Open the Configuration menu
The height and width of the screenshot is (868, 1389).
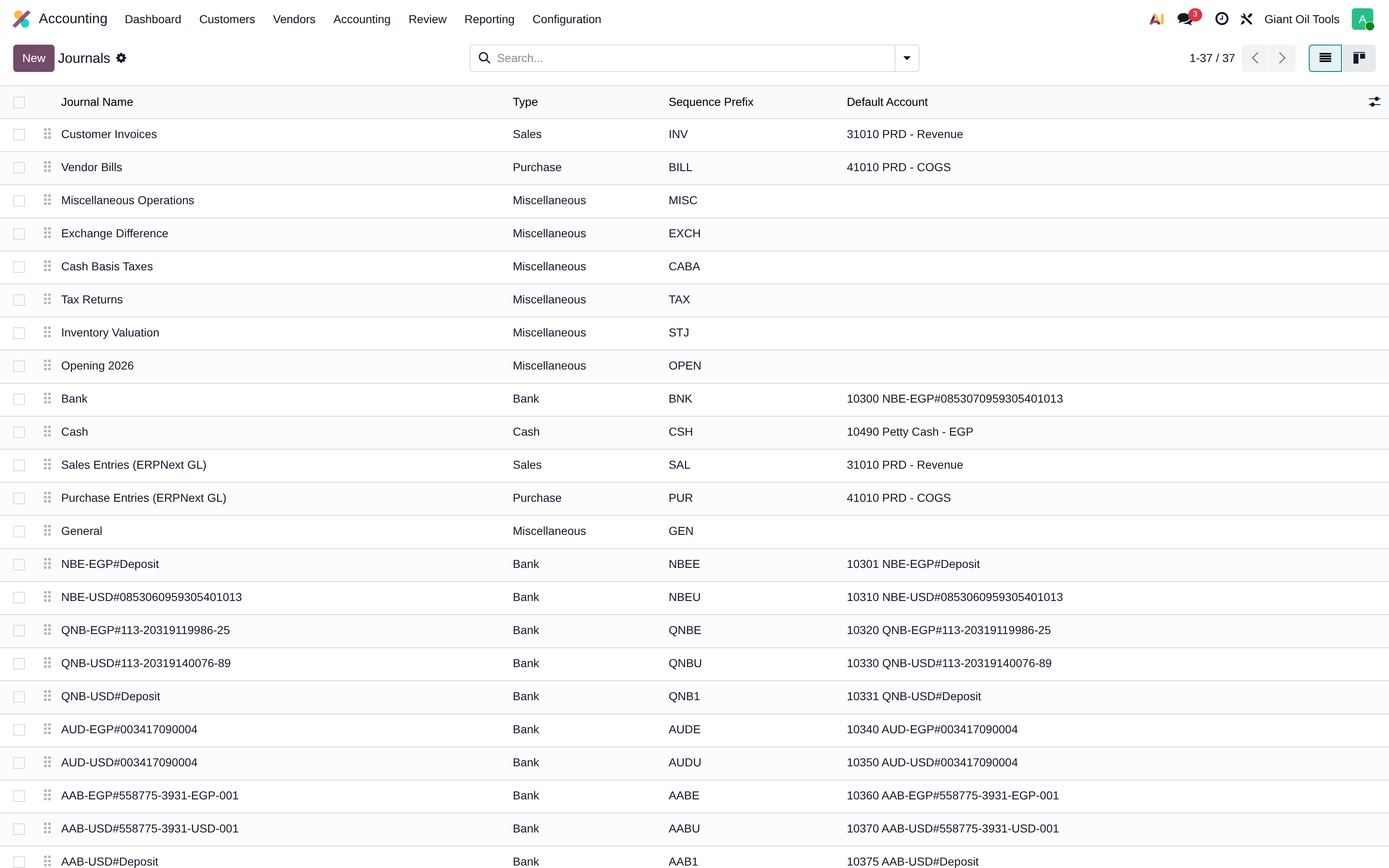(566, 19)
